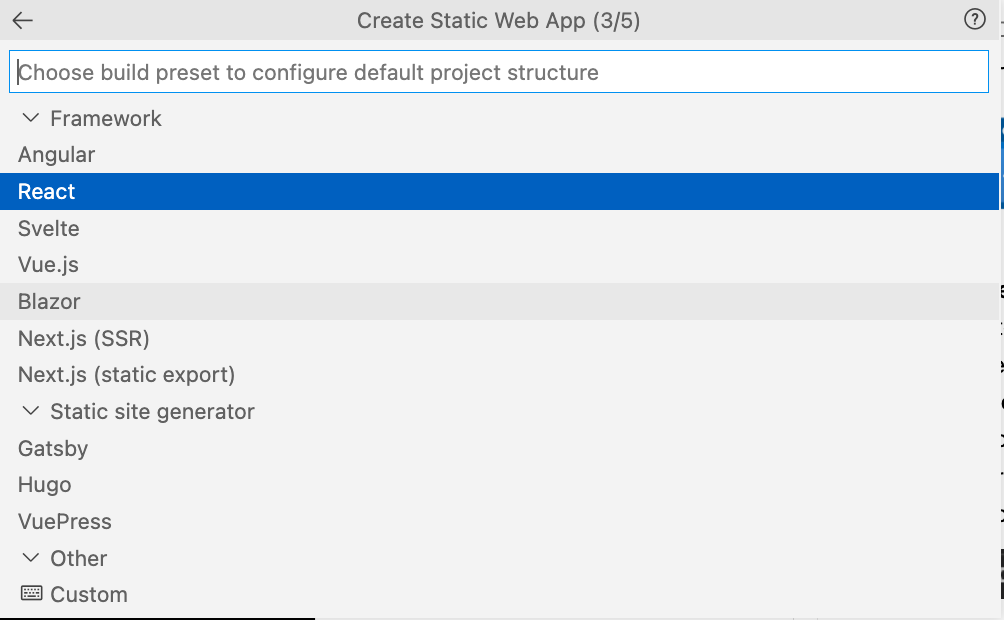Collapse the Other group chevron
The image size is (1004, 620).
tap(32, 558)
